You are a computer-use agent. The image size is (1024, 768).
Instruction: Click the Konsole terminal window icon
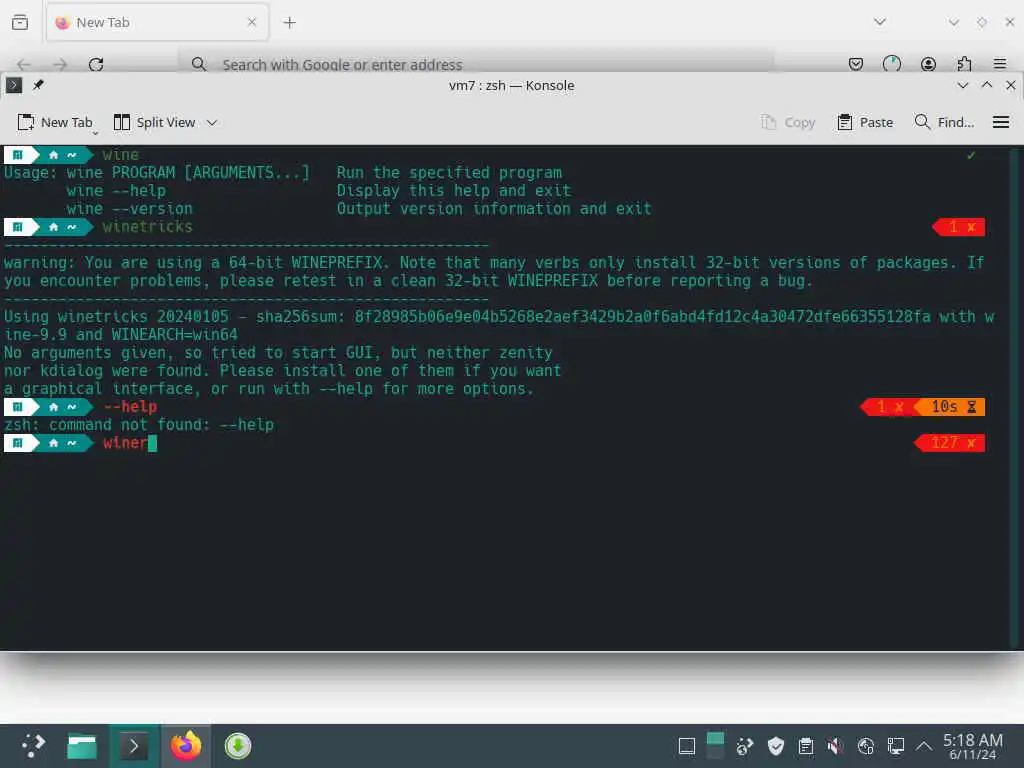click(14, 85)
